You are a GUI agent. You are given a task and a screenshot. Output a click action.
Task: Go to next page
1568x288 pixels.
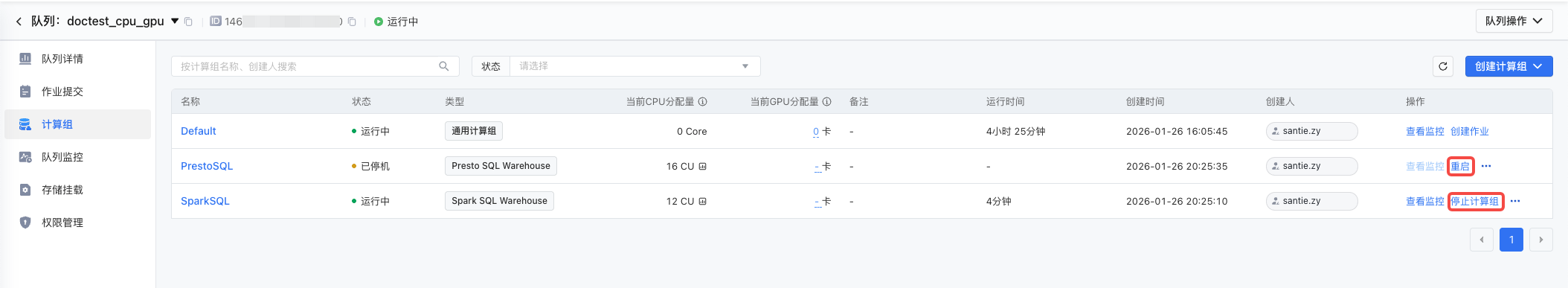[x=1541, y=240]
